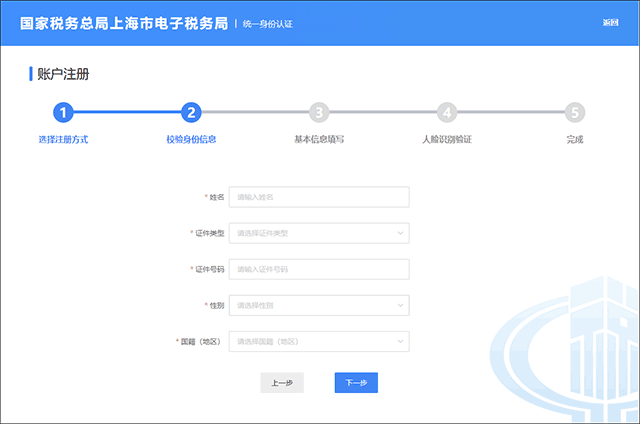Select the 校验身份信息 step label

click(x=191, y=139)
